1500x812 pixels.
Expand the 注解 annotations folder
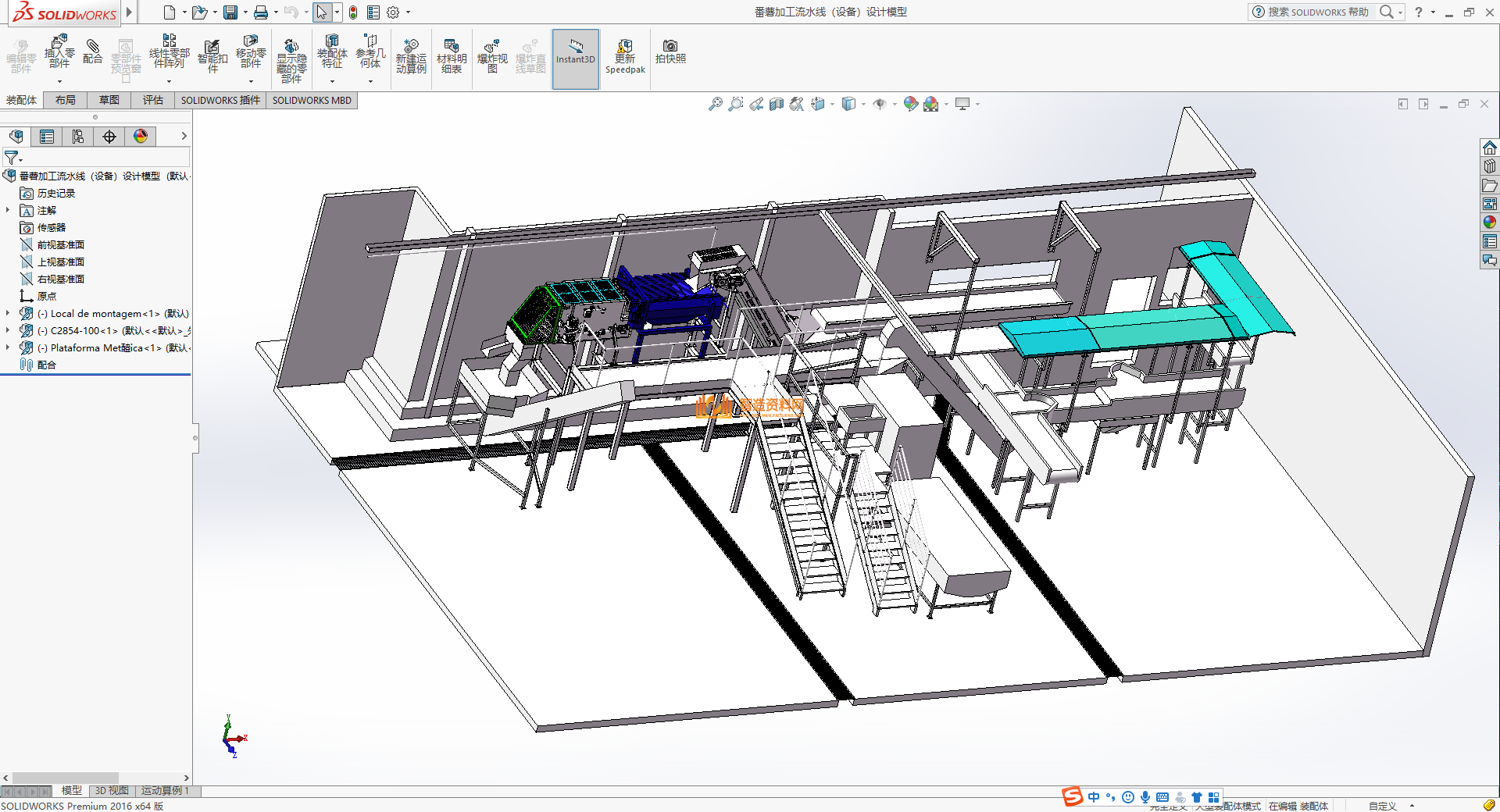8,210
